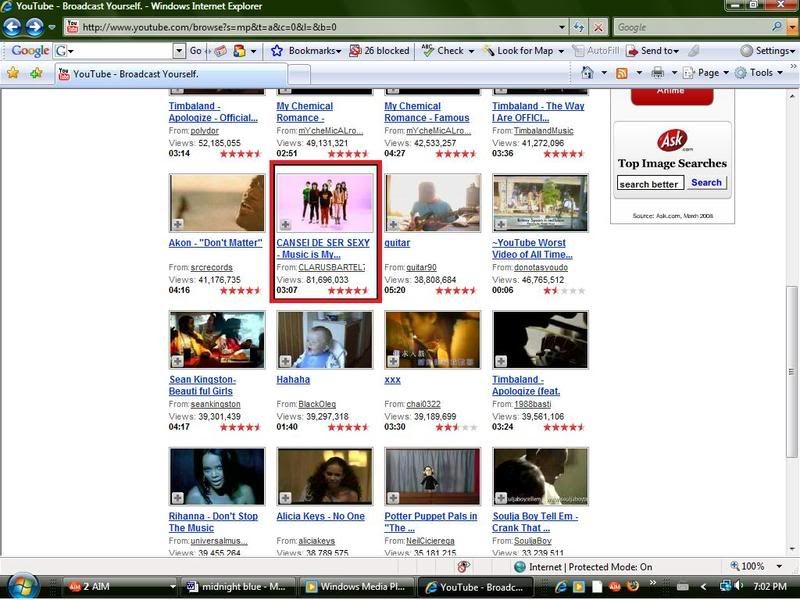Click the Home icon in the command bar
Viewport: 800px width, 600px height.
[587, 73]
